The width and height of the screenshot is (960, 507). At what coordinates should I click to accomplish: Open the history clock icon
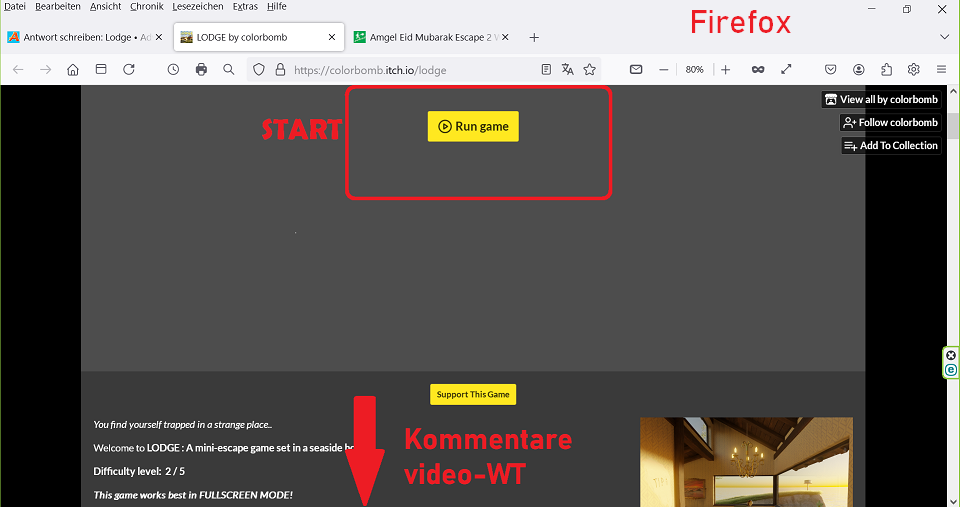(174, 70)
